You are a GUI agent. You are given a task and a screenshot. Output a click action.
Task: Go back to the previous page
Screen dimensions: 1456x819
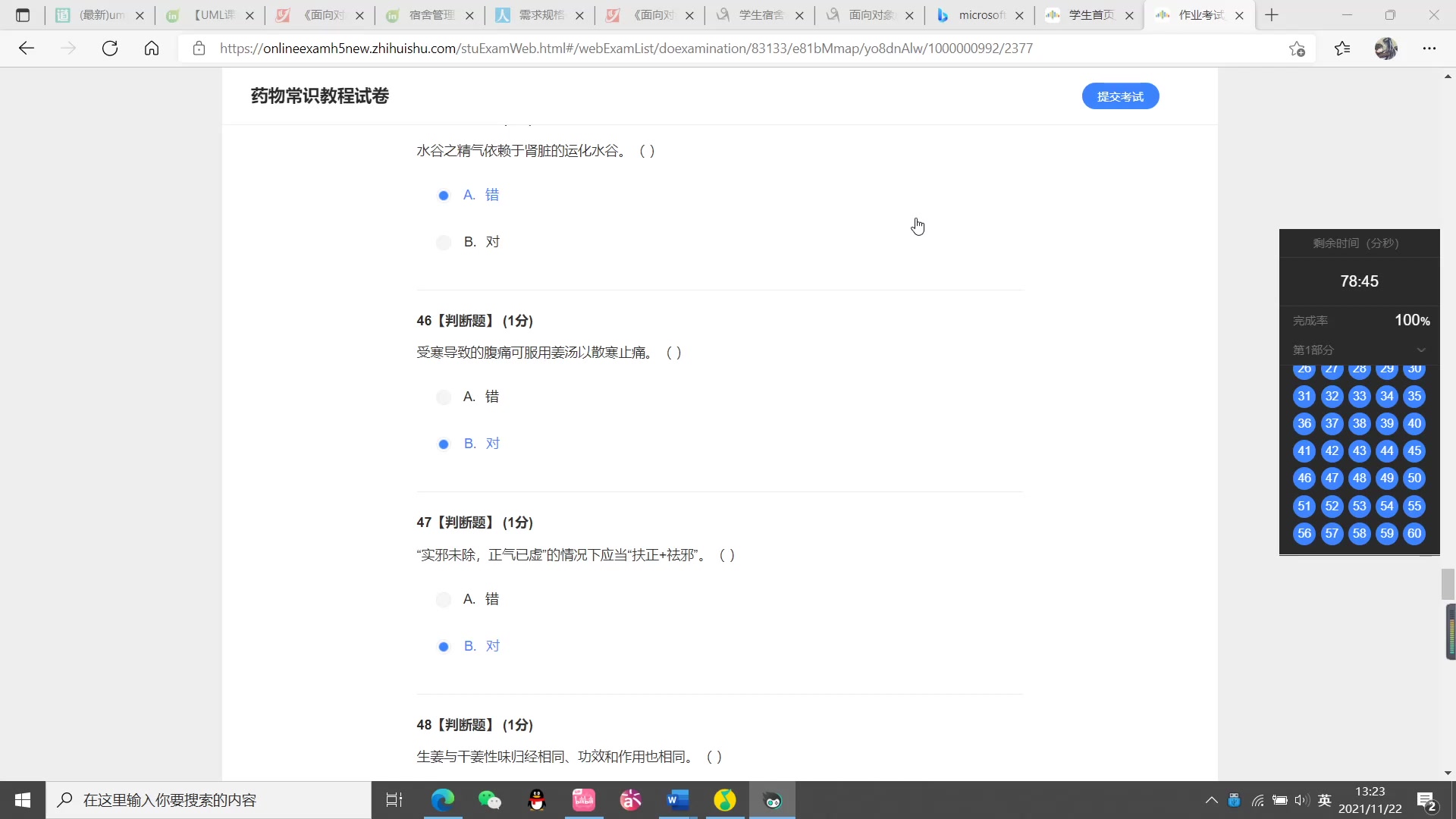point(27,49)
